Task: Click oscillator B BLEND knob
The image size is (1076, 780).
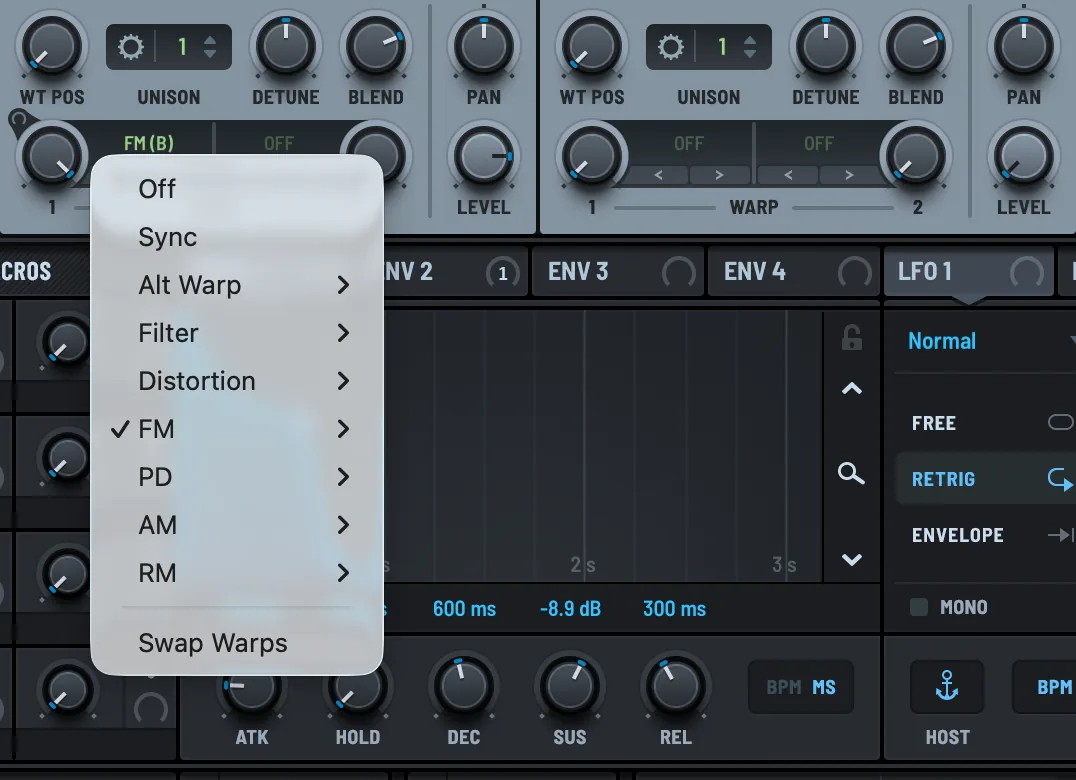Action: 915,47
